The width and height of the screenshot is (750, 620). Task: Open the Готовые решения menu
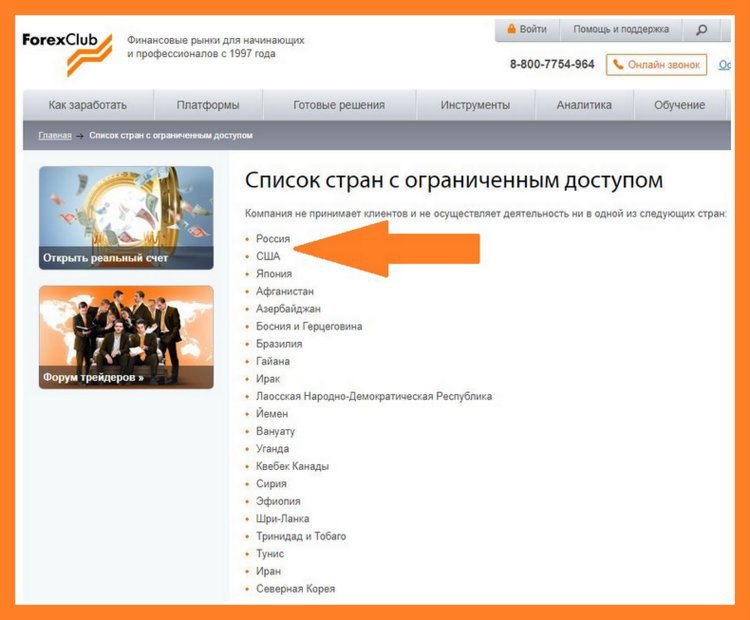point(339,105)
